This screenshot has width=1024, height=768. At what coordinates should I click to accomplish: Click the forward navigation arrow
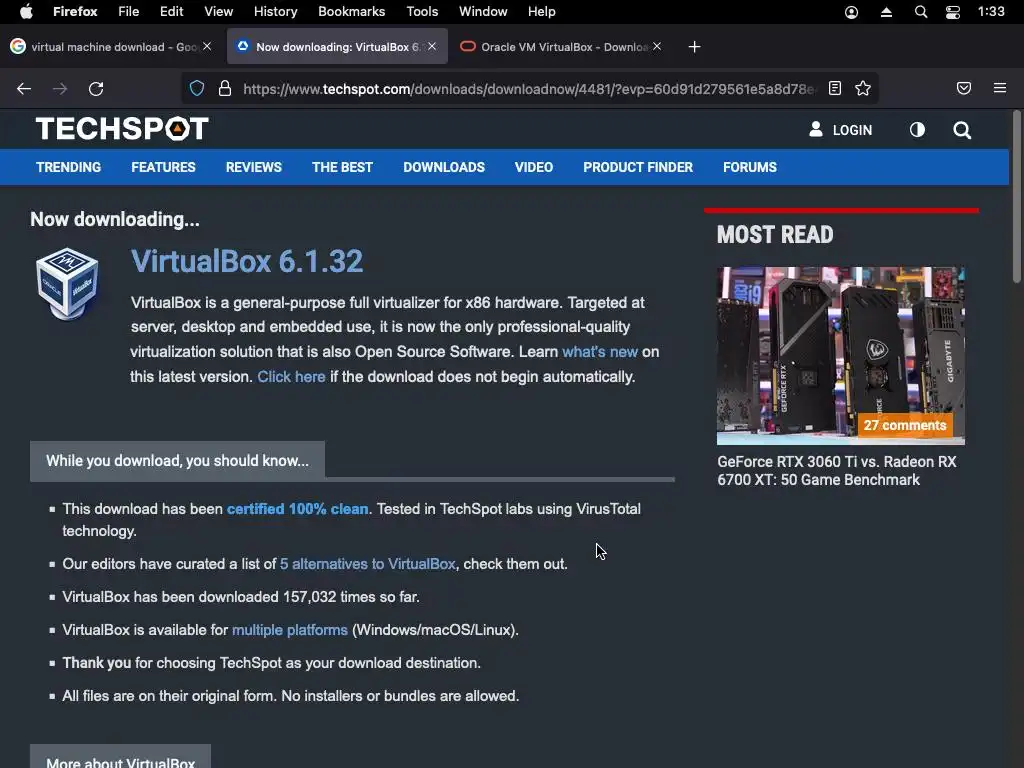60,89
